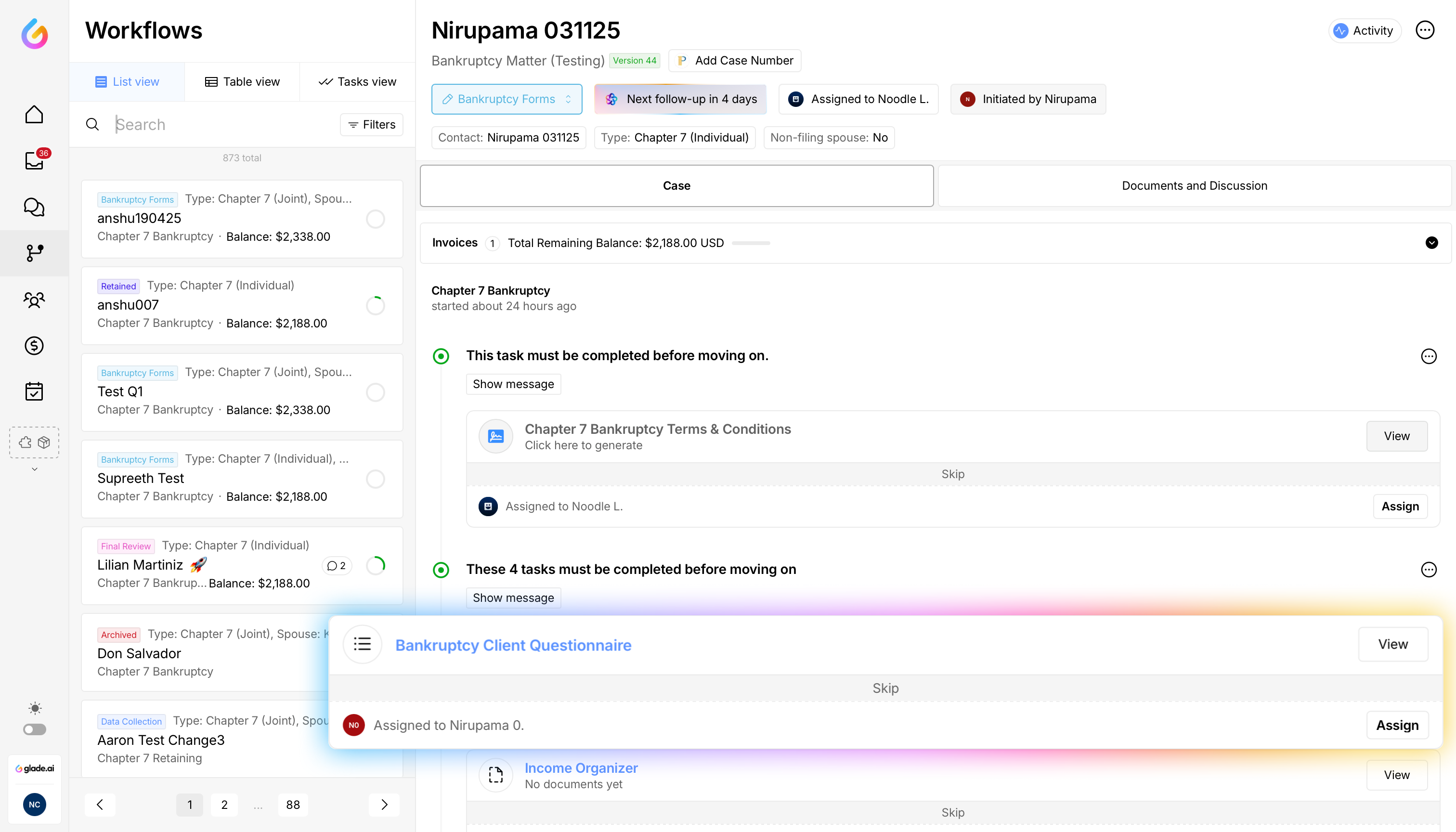Click the invoice balance progress bar

[751, 244]
